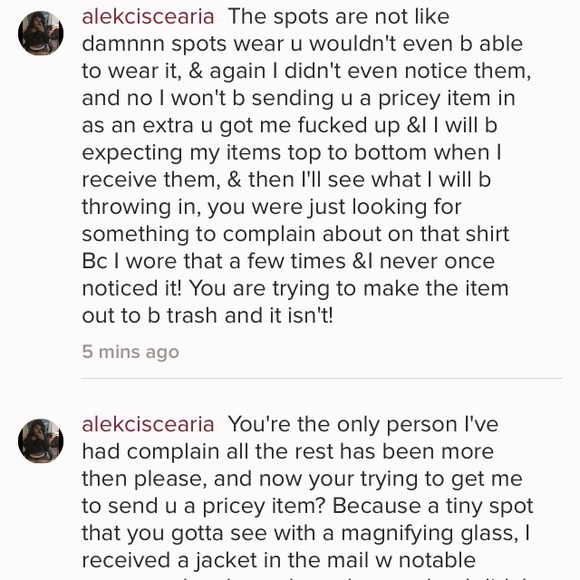Click the line 'expecting my items top to bottom when I'
Image resolution: width=580 pixels, height=580 pixels.
click(292, 153)
